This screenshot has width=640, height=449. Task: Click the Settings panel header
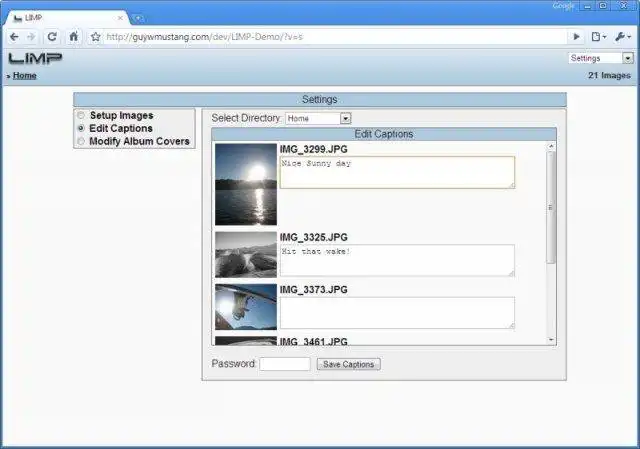[320, 100]
